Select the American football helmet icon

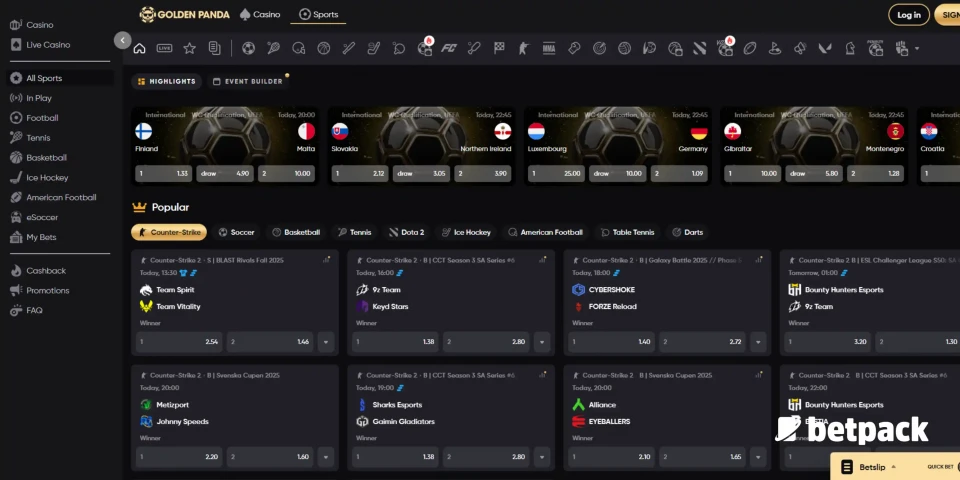pyautogui.click(x=299, y=48)
